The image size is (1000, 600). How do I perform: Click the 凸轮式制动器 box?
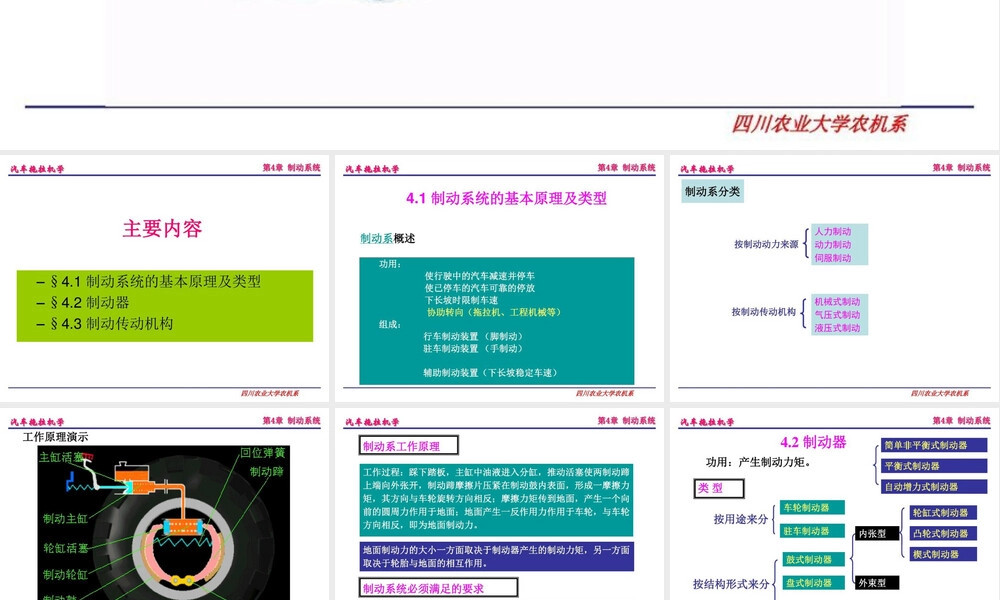pyautogui.click(x=943, y=534)
